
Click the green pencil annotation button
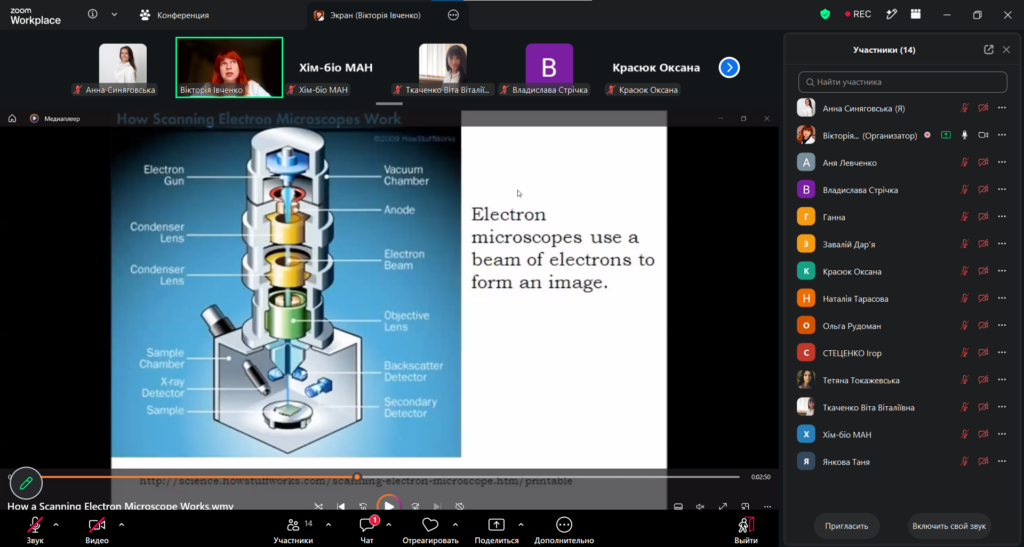pyautogui.click(x=26, y=483)
